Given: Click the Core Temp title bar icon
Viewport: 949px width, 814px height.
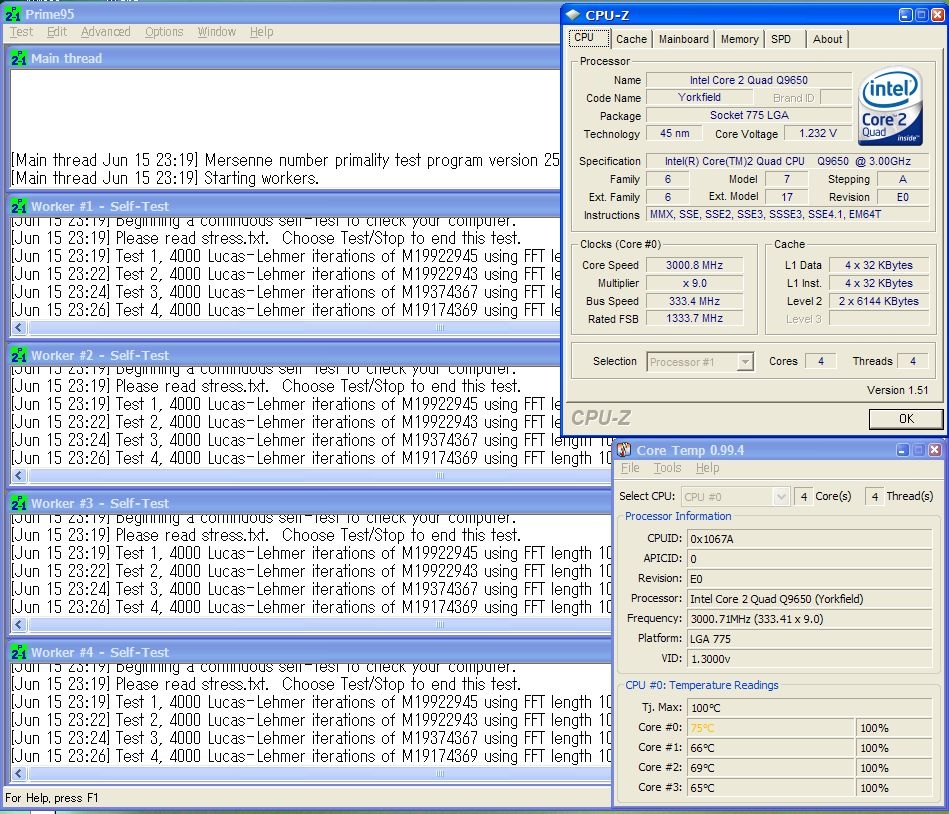Looking at the screenshot, I should pyautogui.click(x=624, y=450).
